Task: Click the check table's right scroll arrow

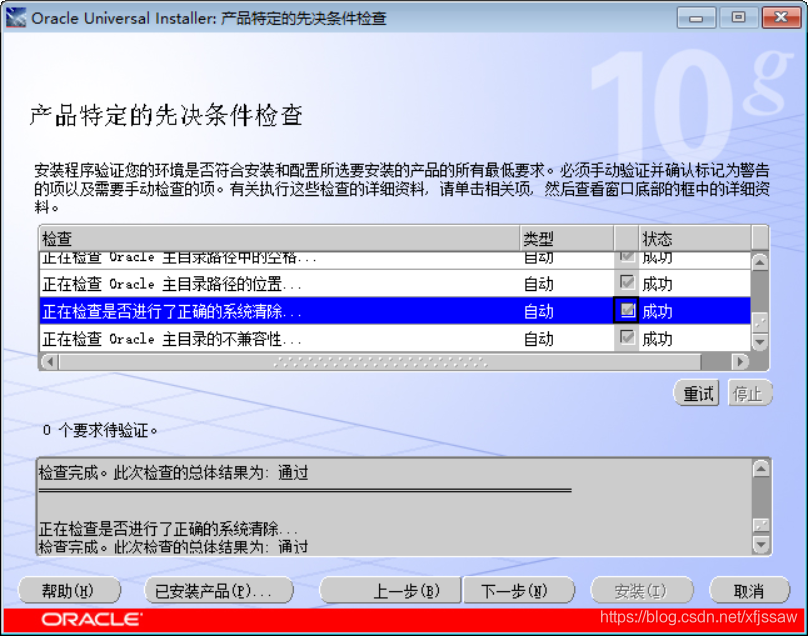Action: pos(740,362)
